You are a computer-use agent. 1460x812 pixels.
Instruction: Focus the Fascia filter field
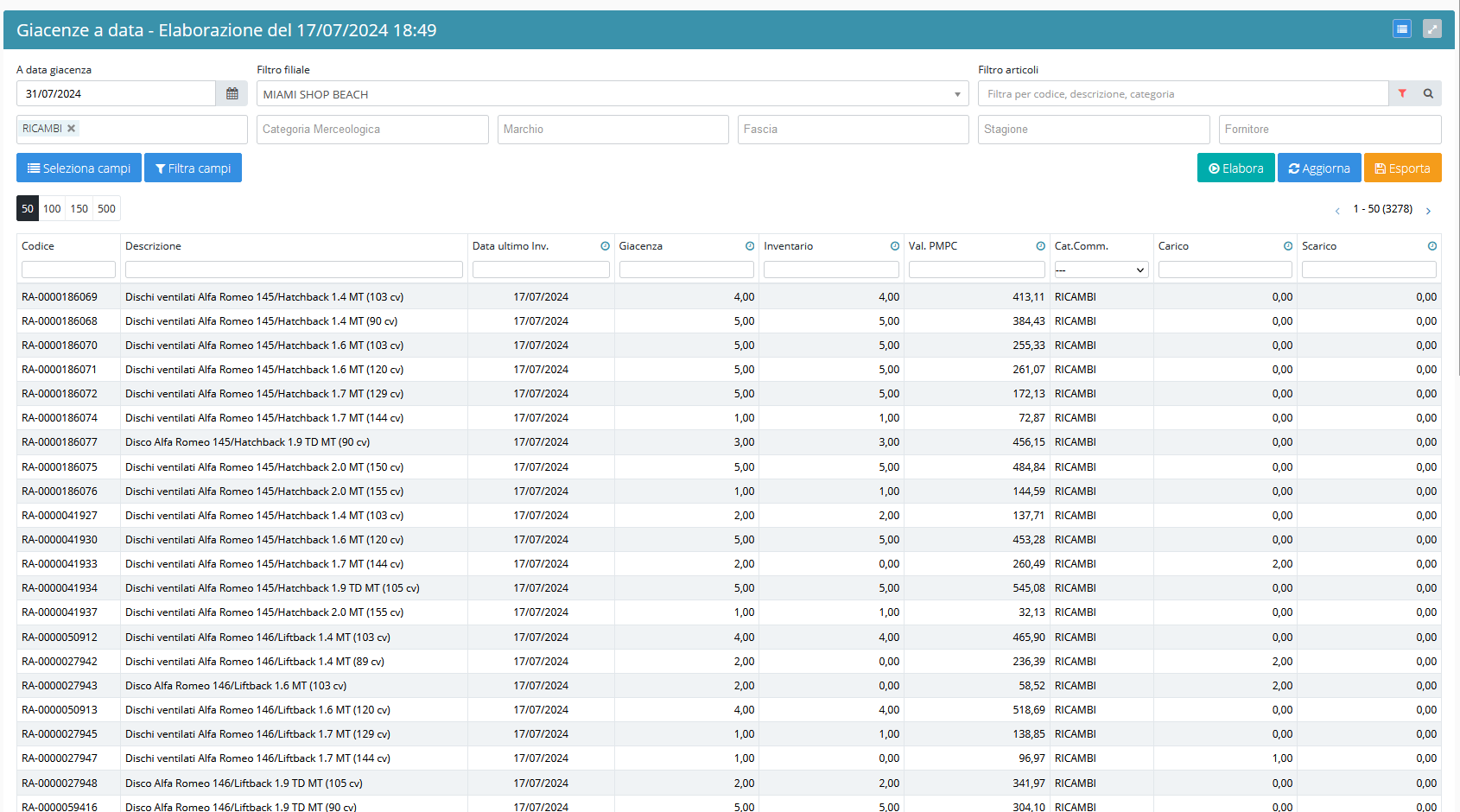pos(853,129)
